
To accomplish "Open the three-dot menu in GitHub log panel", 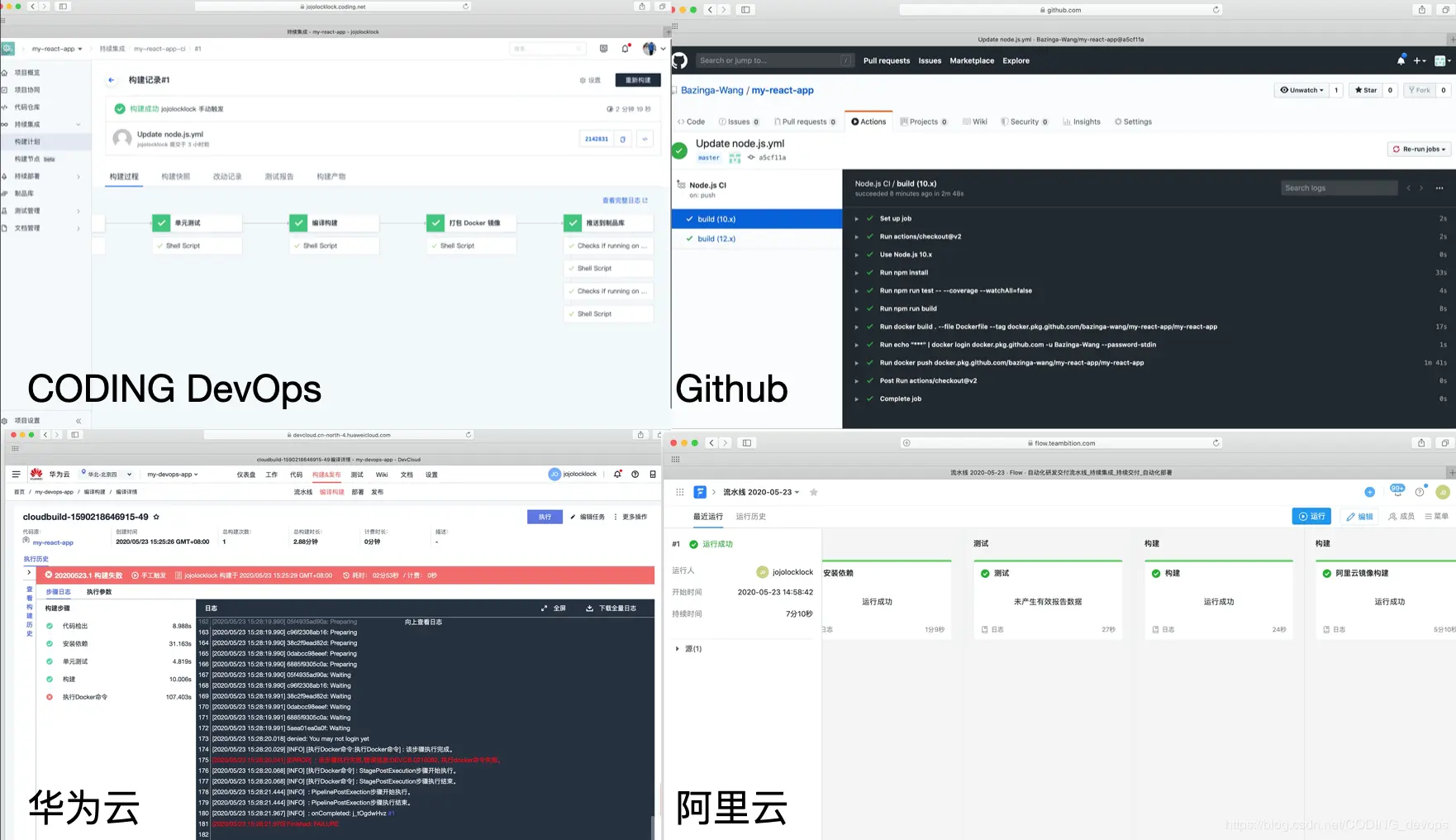I will pyautogui.click(x=1439, y=189).
